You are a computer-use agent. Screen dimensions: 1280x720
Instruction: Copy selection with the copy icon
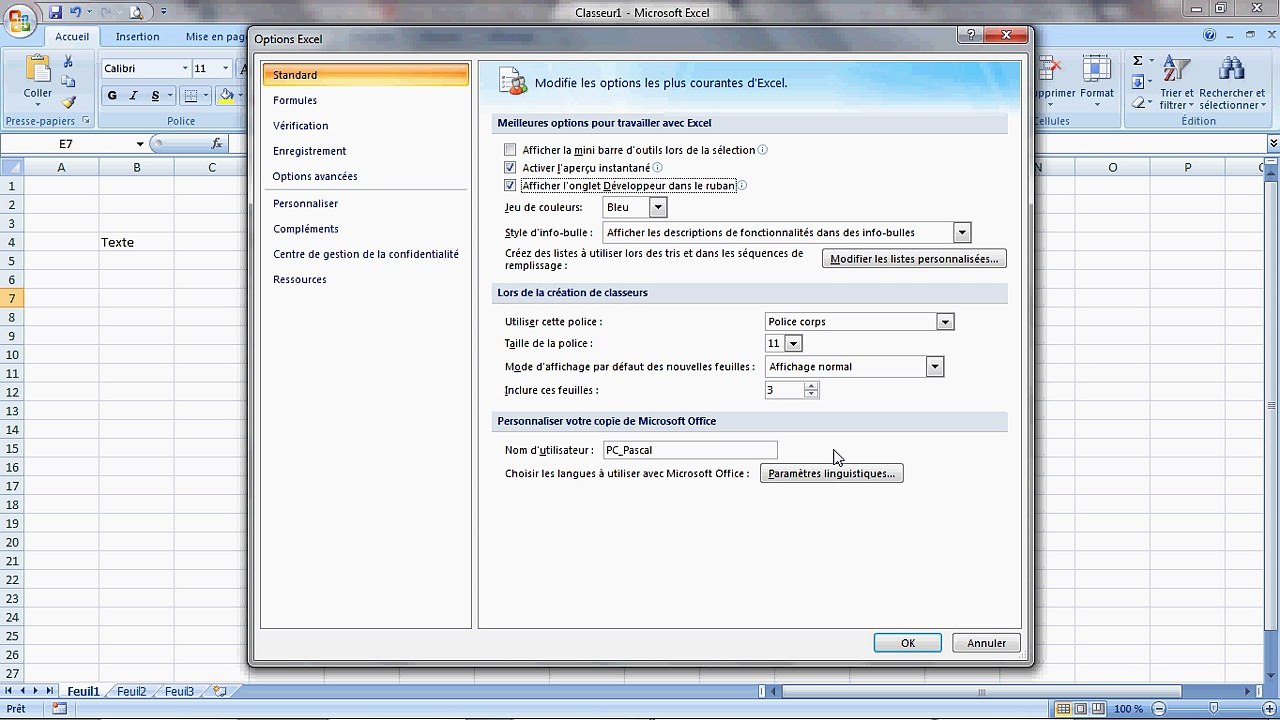(x=68, y=81)
